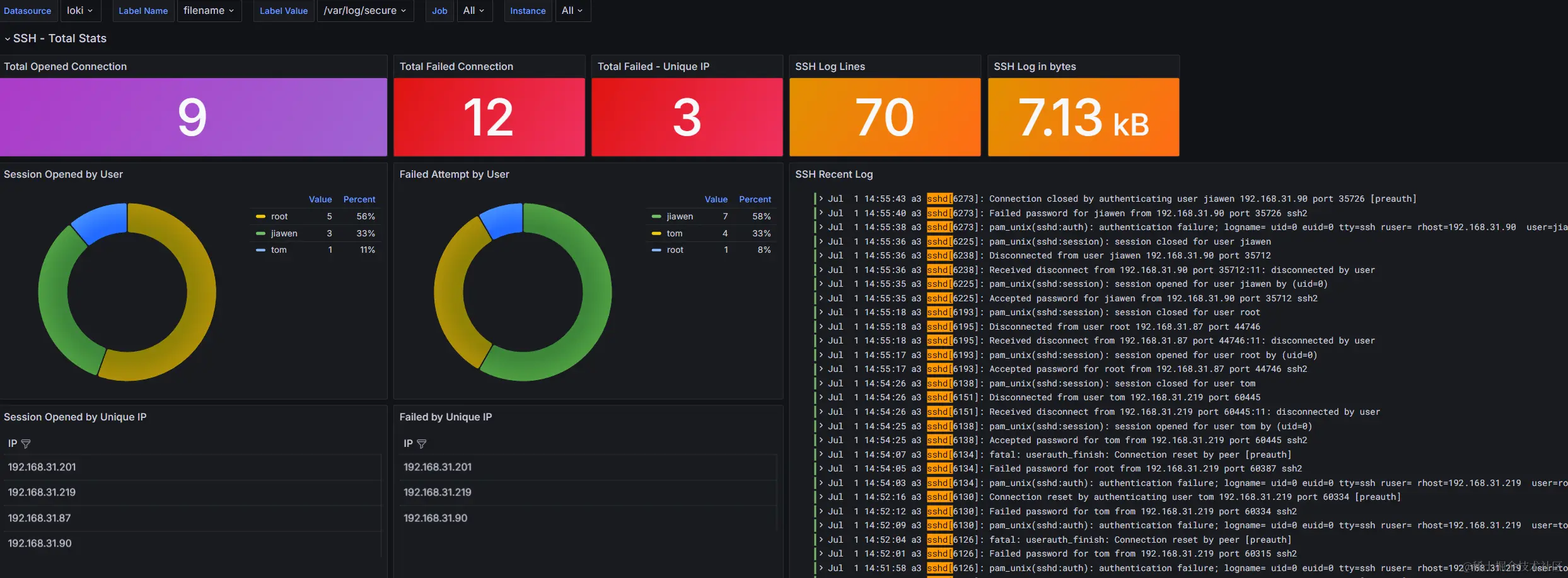Image resolution: width=1568 pixels, height=578 pixels.
Task: Click the red Total Failed Connection value 12
Action: [489, 117]
